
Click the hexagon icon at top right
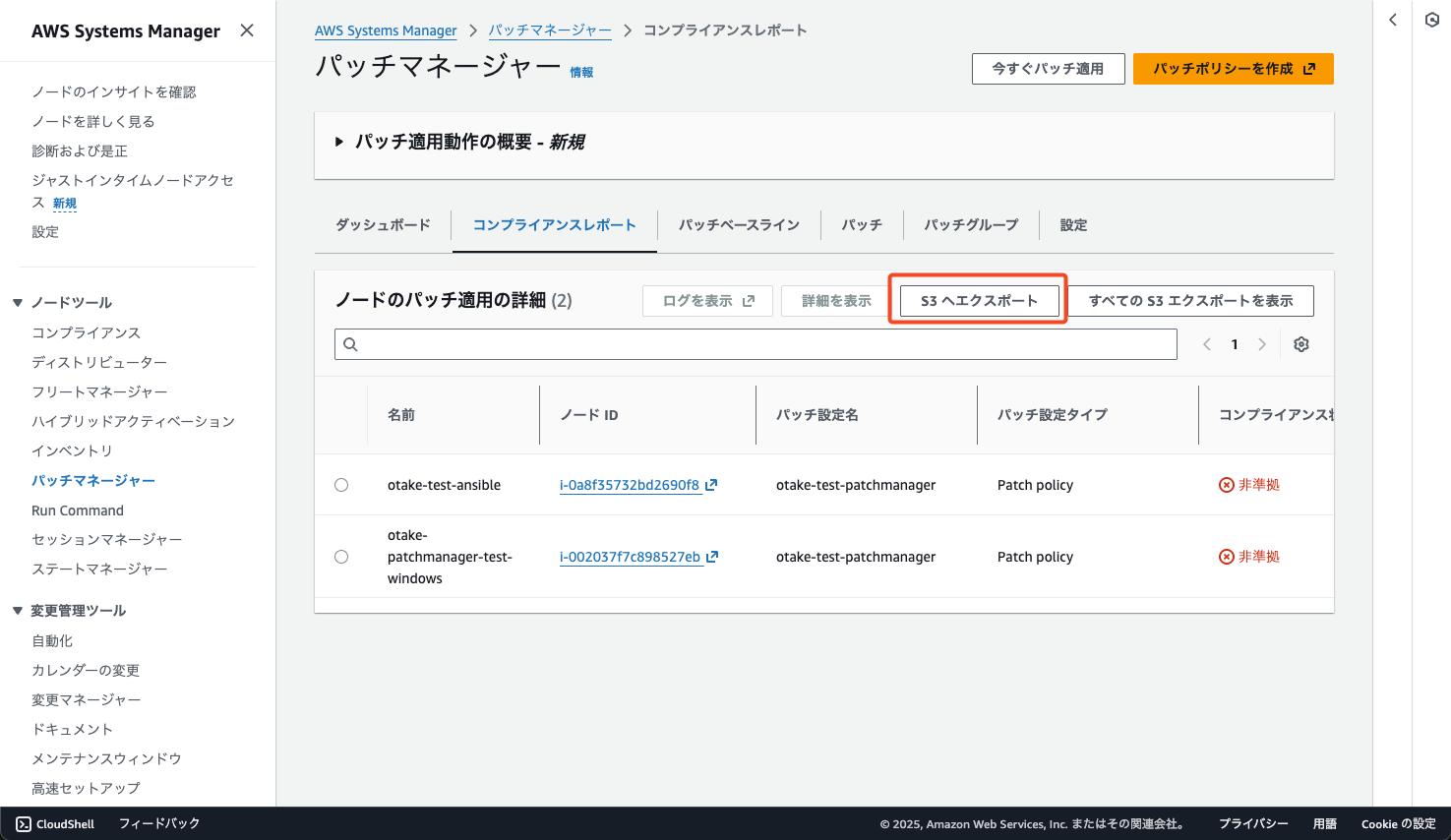(x=1432, y=20)
